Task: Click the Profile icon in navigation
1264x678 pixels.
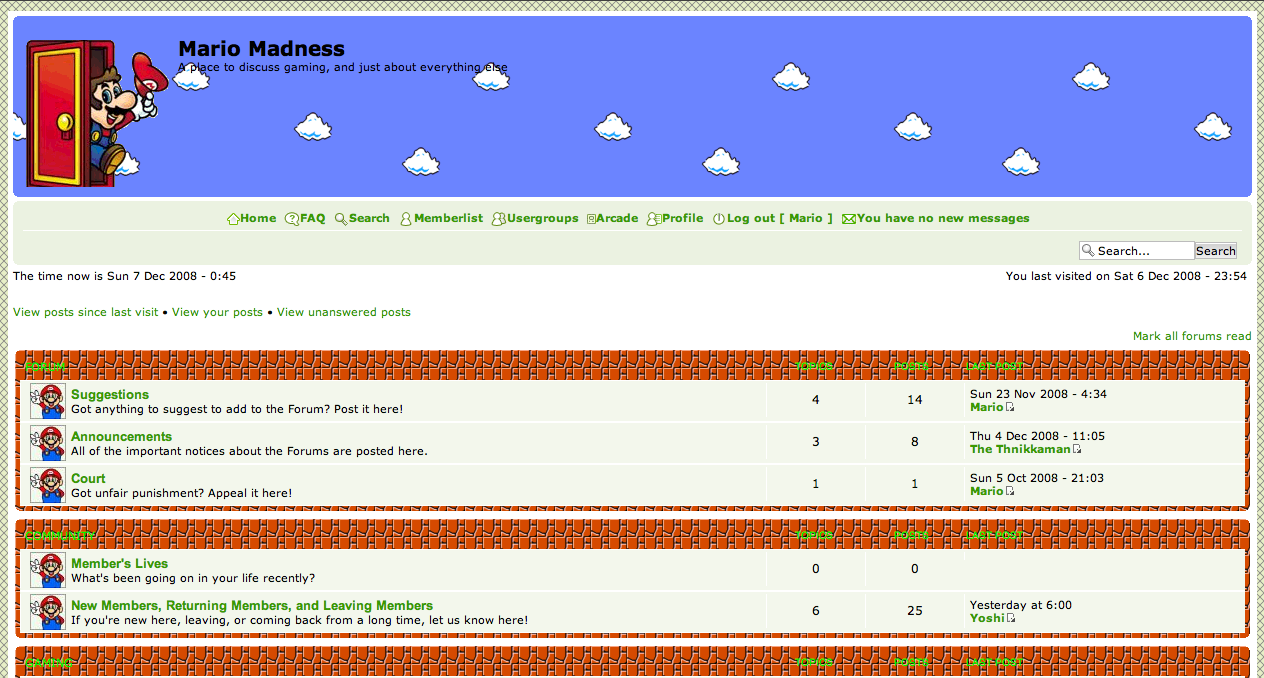Action: [x=654, y=219]
